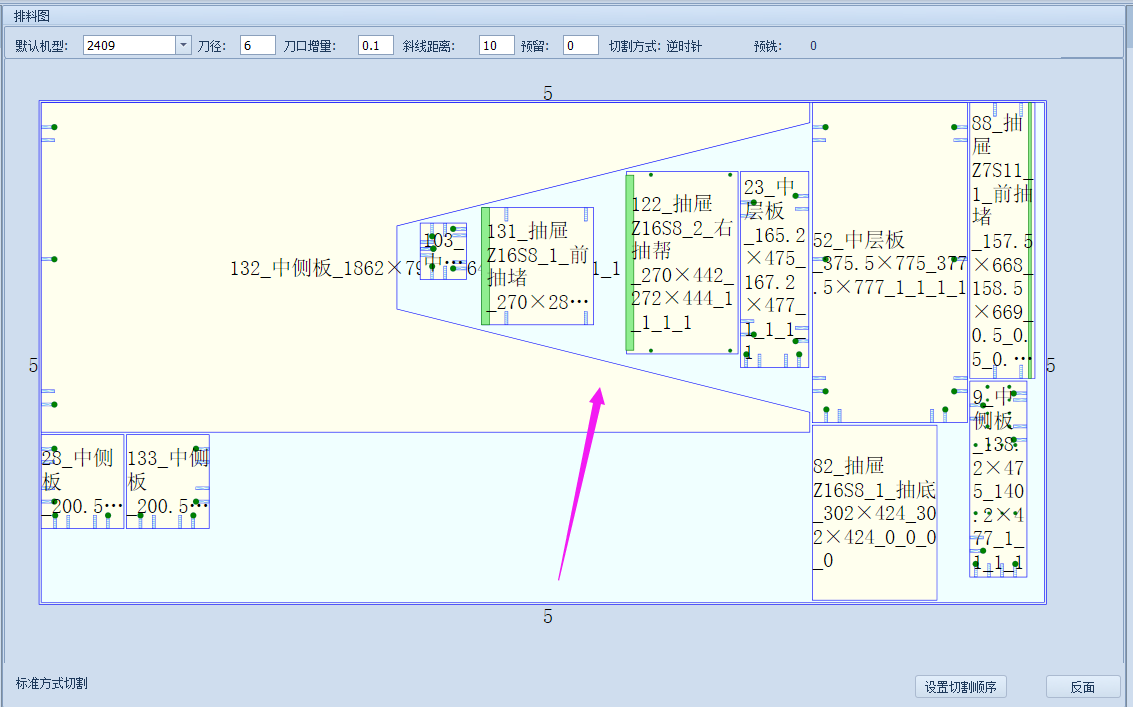Click the green edge band on part 88
The image size is (1133, 707).
[1031, 241]
